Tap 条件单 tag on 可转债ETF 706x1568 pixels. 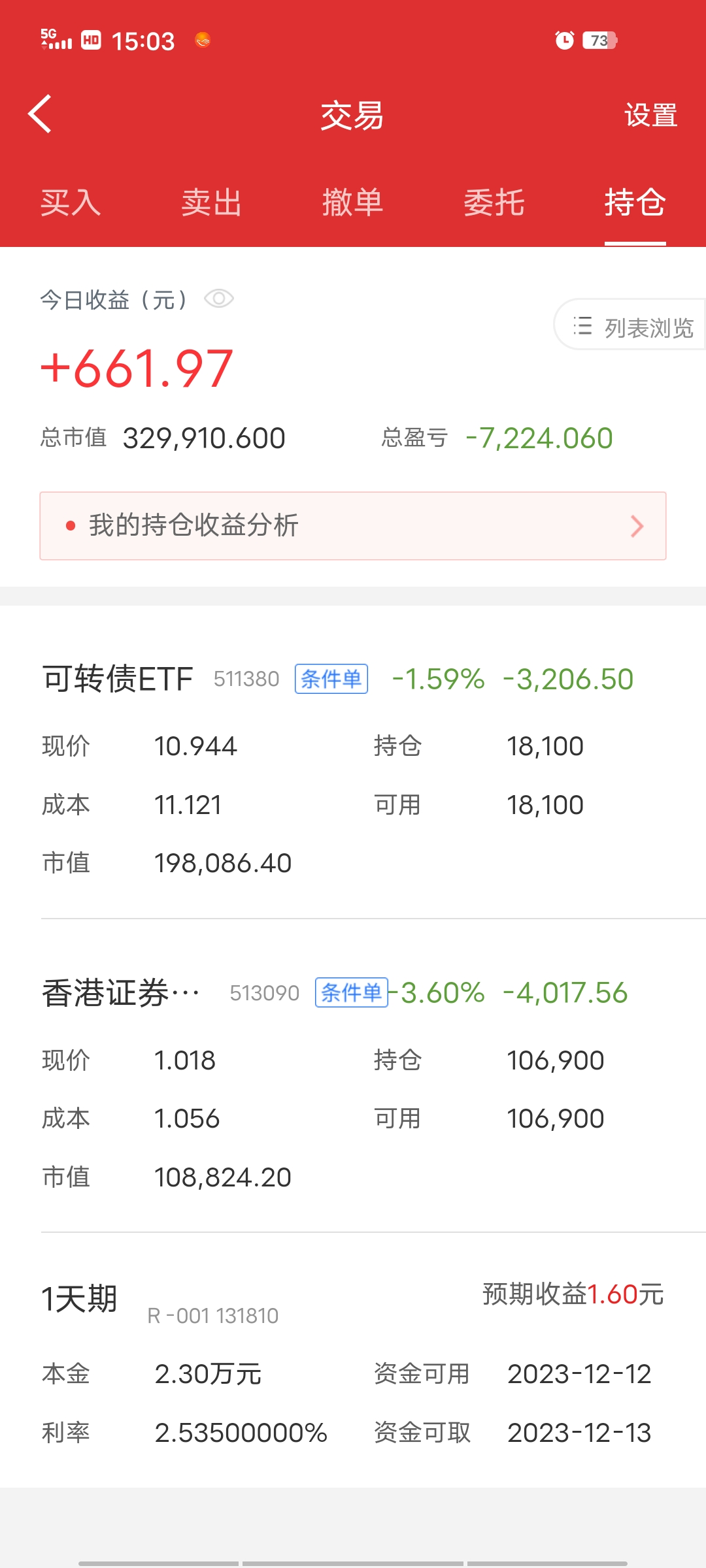tap(331, 679)
